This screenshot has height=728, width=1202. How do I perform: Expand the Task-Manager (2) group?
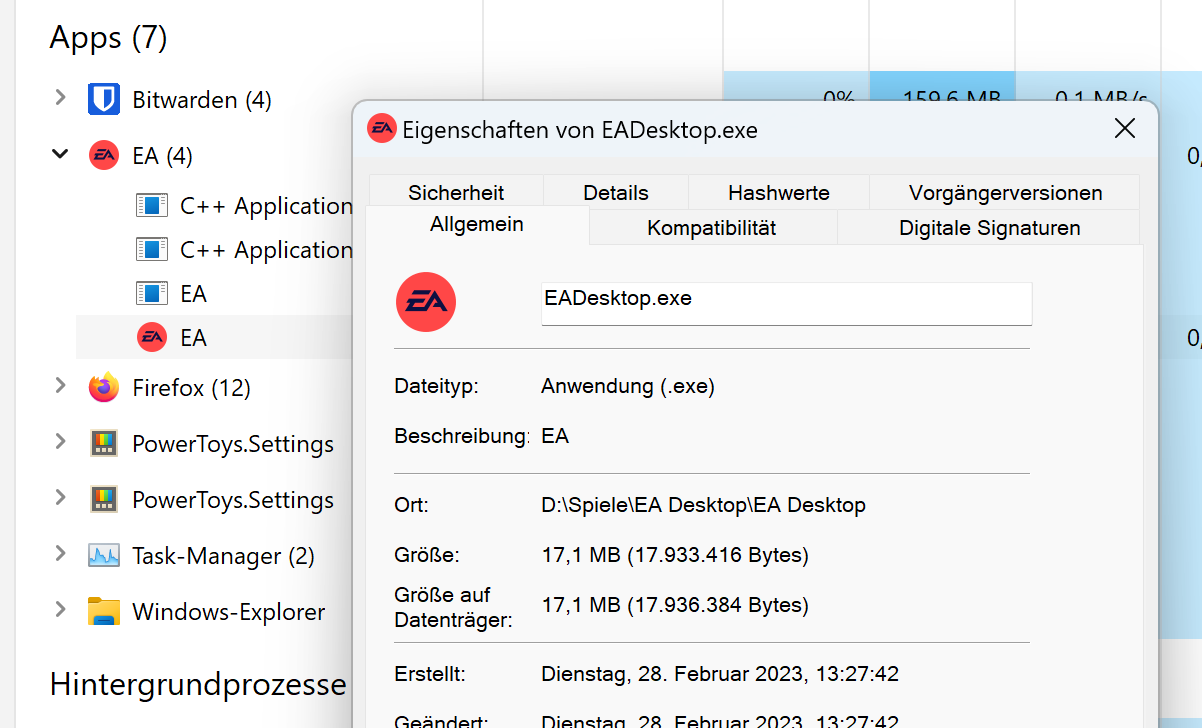click(x=60, y=554)
